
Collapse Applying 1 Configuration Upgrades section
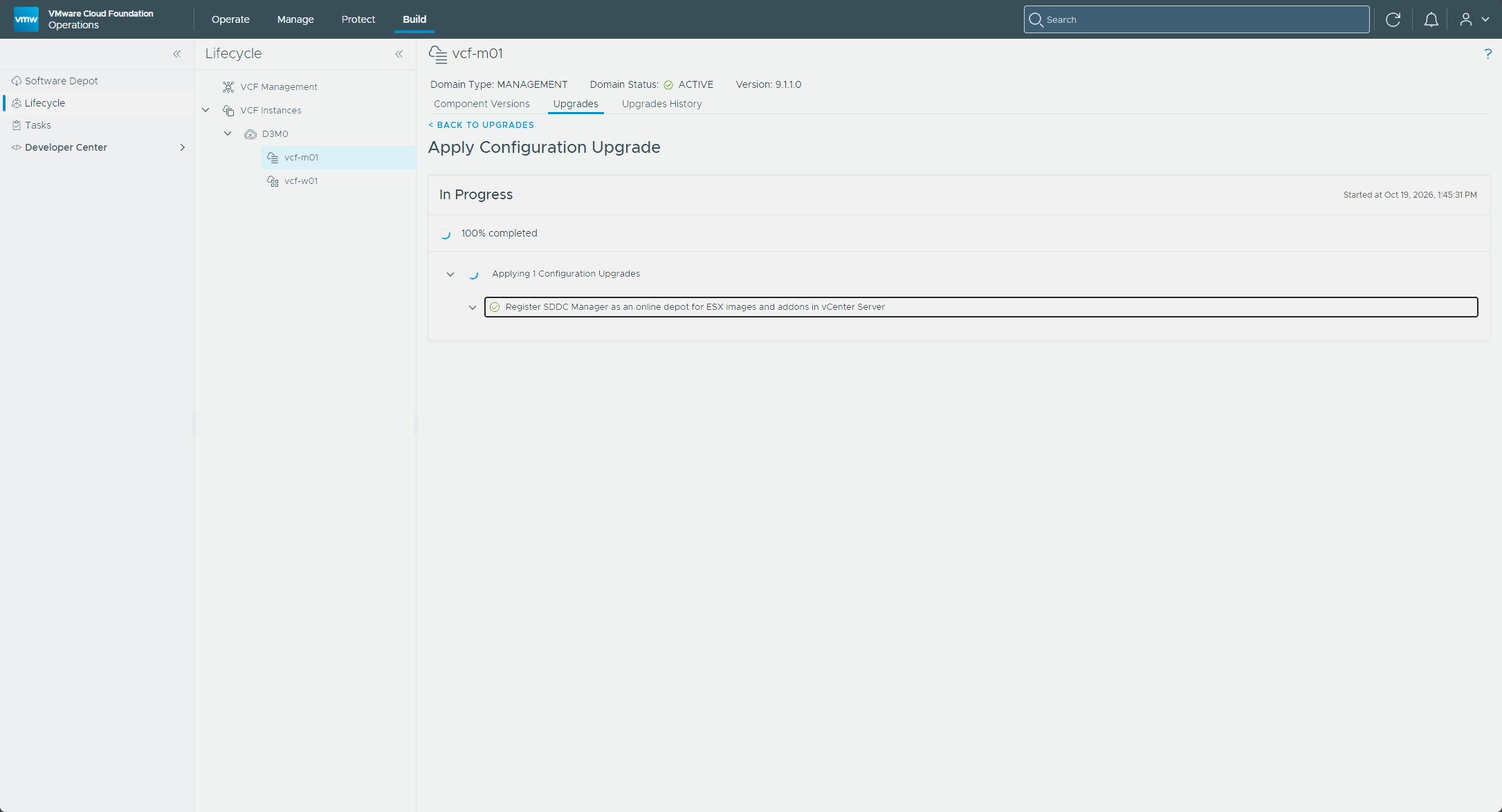tap(450, 275)
